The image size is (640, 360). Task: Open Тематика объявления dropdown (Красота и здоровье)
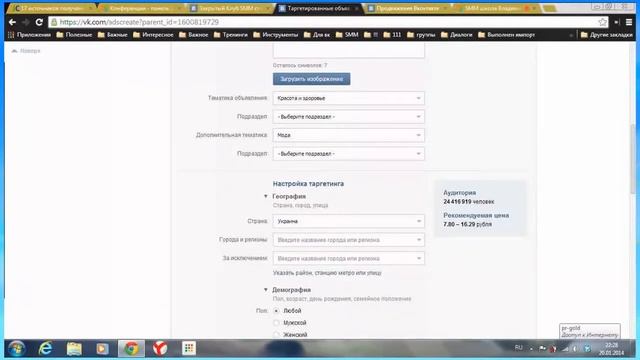tap(349, 98)
